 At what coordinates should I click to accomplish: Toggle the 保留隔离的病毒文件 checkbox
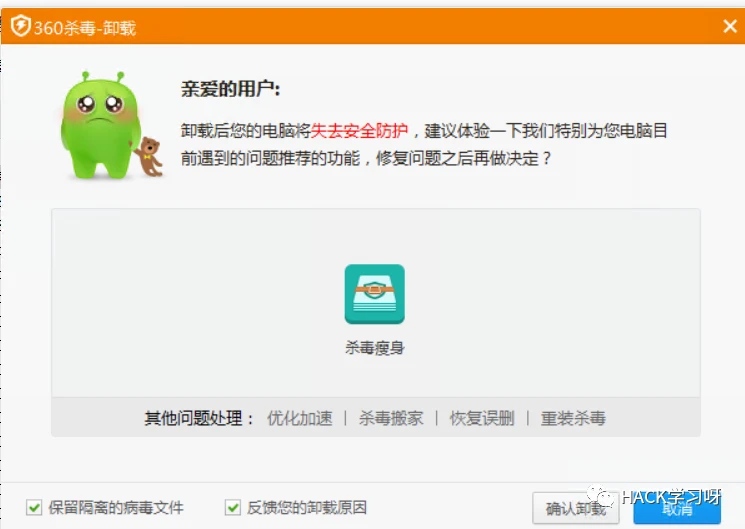point(35,507)
